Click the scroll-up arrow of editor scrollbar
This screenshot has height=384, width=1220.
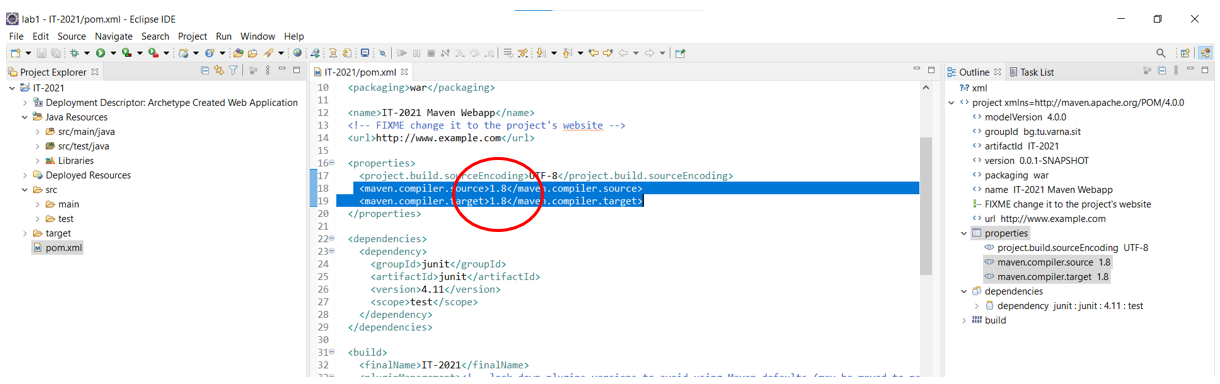coord(926,89)
